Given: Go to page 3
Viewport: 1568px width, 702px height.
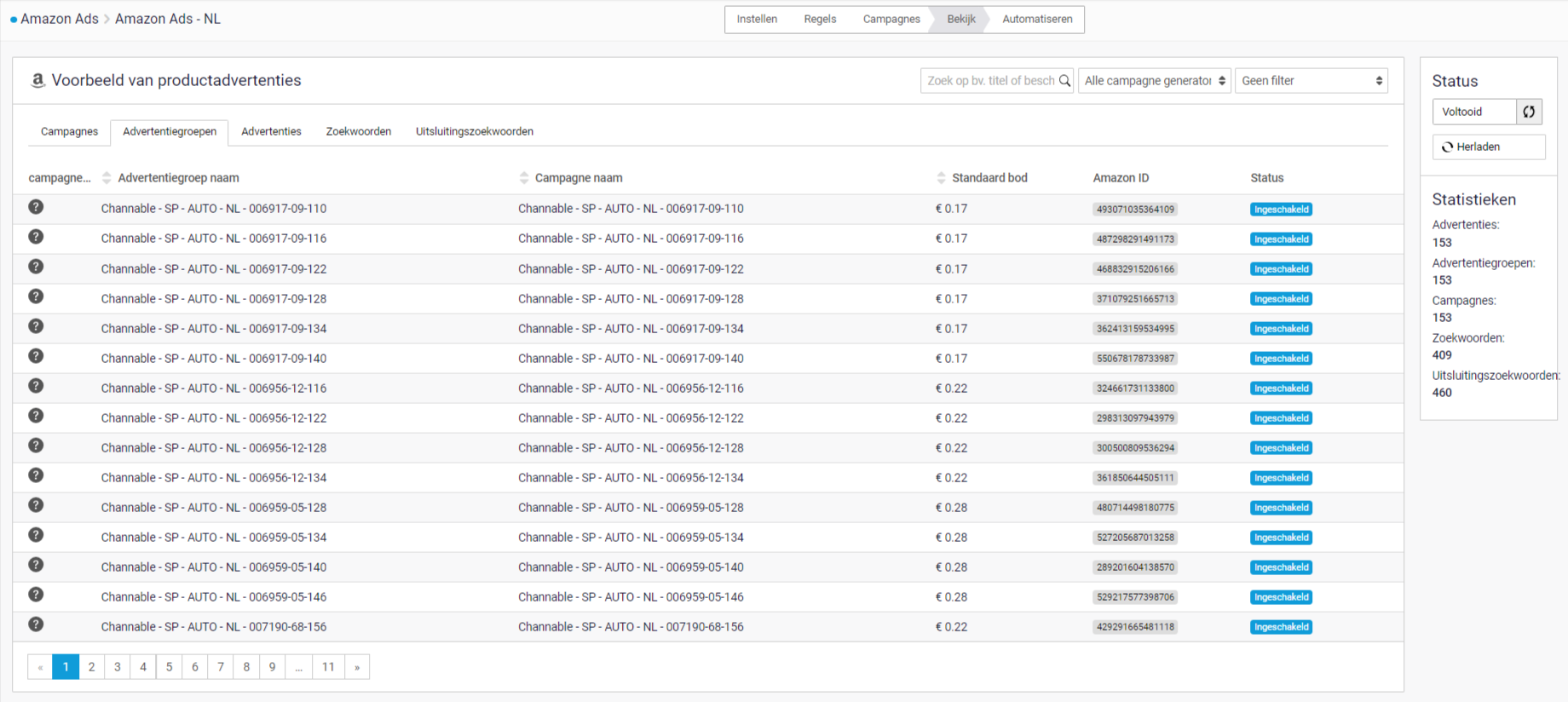Looking at the screenshot, I should [118, 667].
